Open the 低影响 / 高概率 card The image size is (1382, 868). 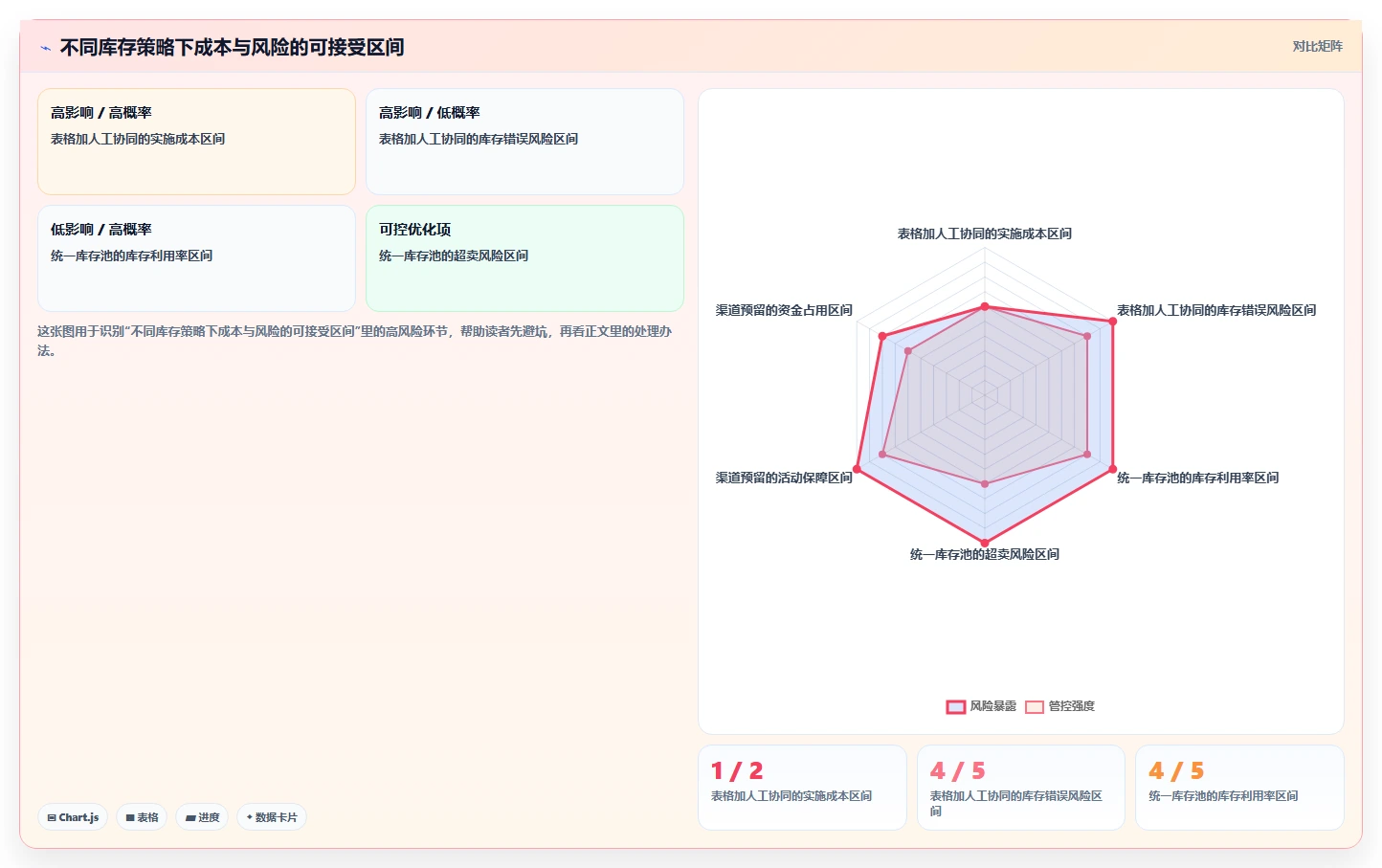196,258
